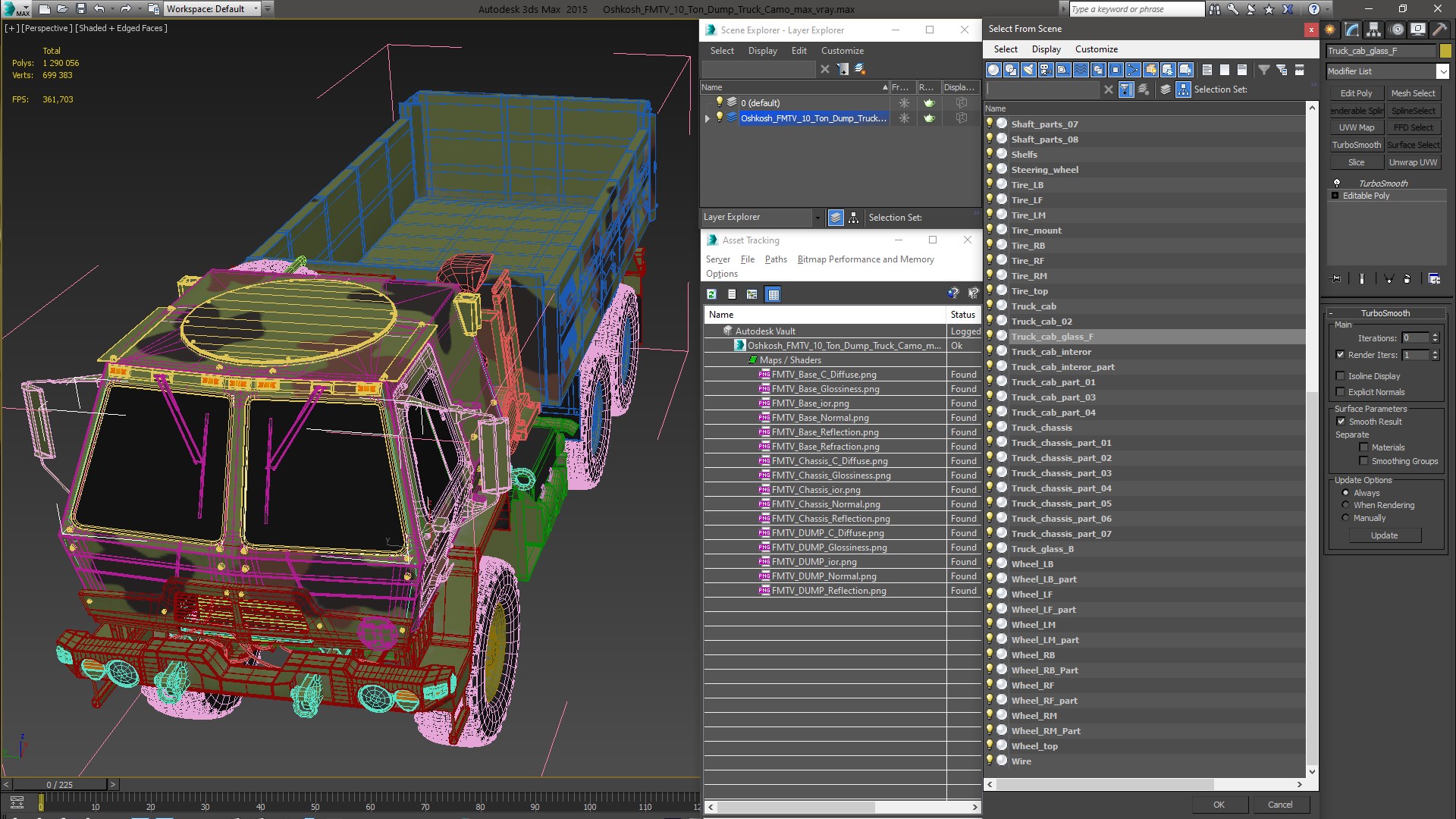Toggle Display Space Warps filter icon

[x=1081, y=70]
